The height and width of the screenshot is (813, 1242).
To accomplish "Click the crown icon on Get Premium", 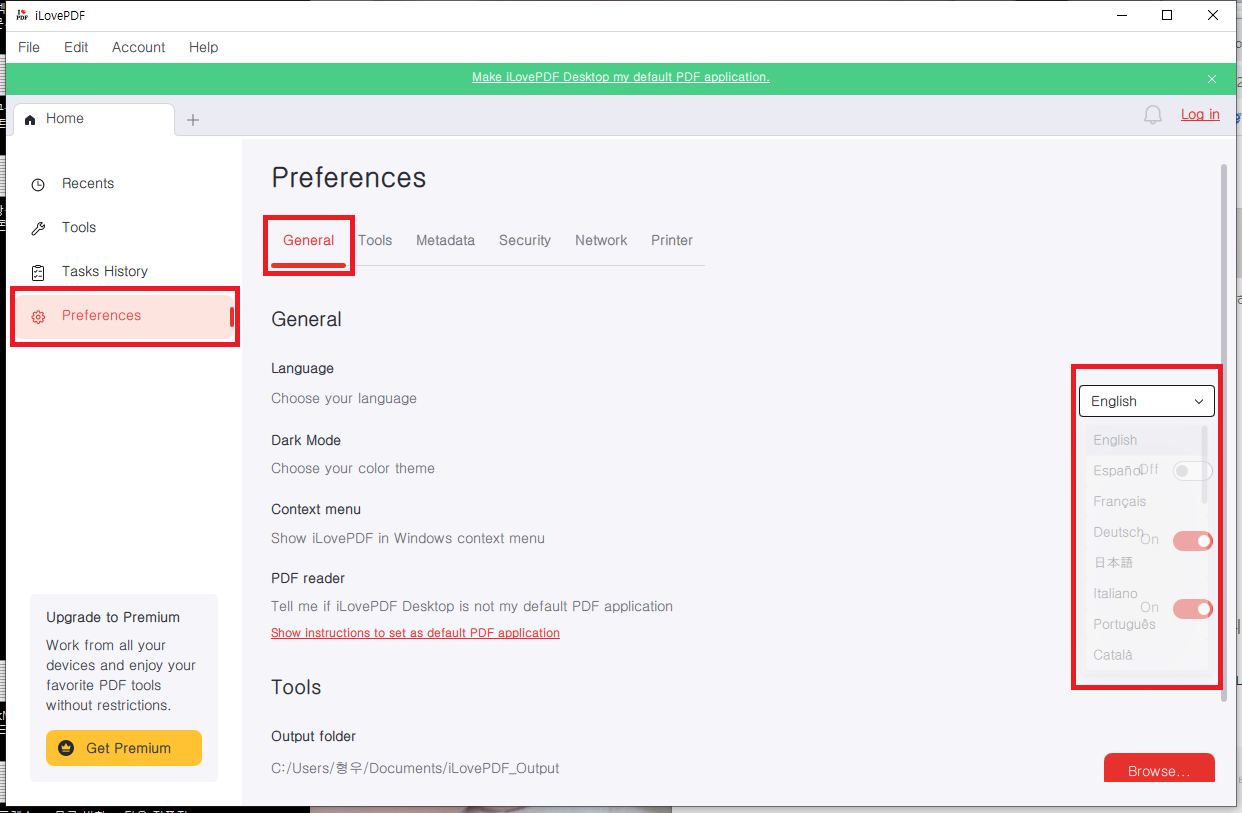I will 66,748.
